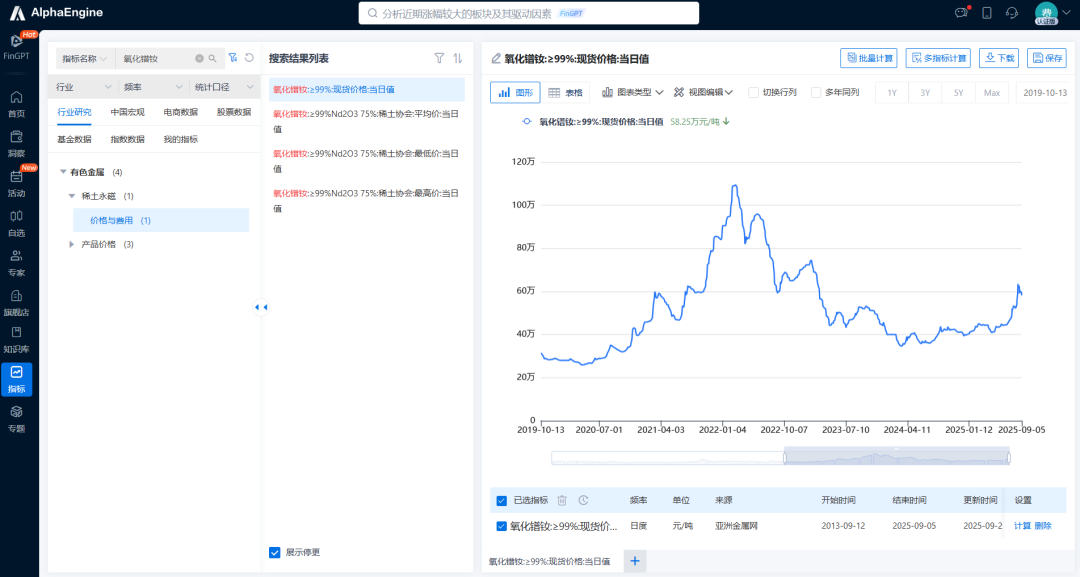This screenshot has width=1080, height=577.
Task: Click the 自选 watchlist sidebar icon
Action: click(16, 221)
